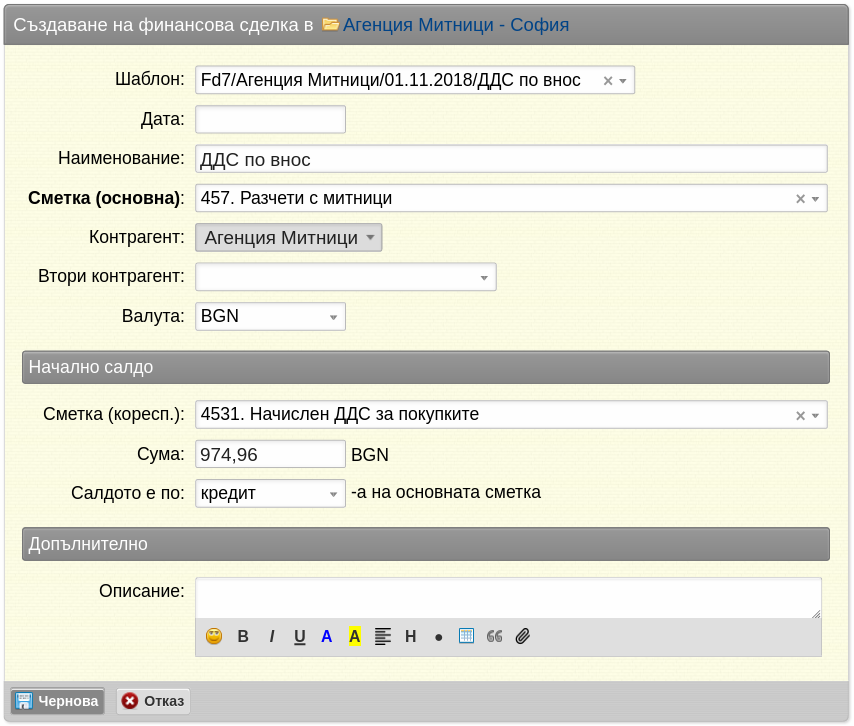Open the Валута BGN dropdown

[270, 316]
